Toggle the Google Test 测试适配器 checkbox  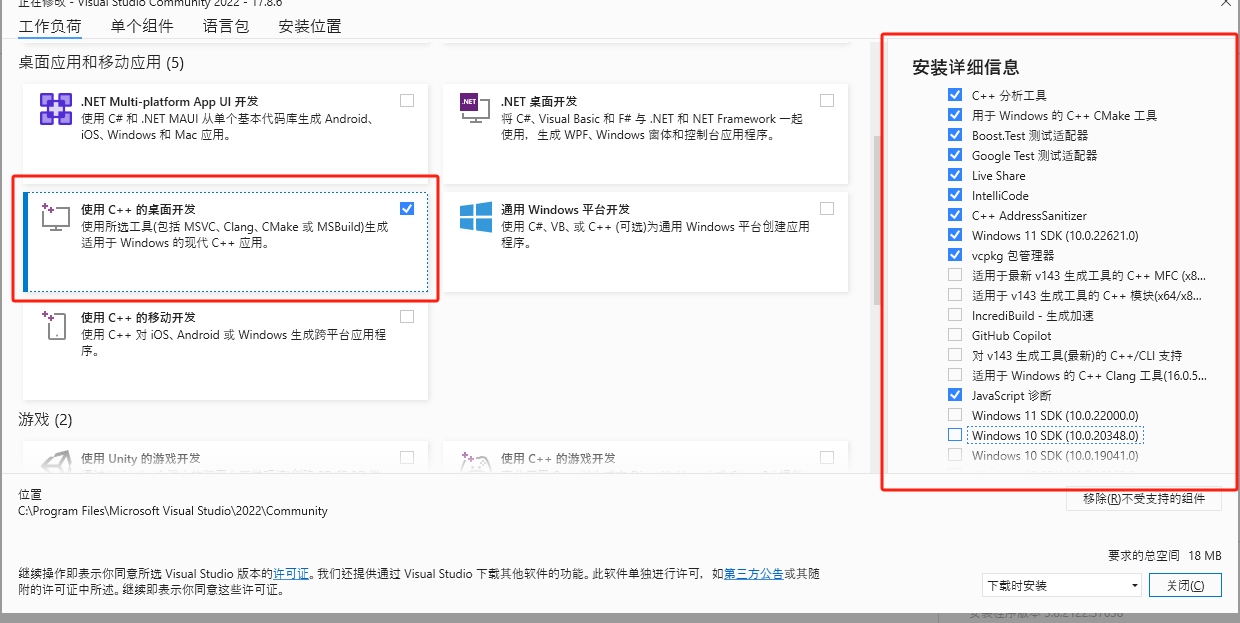click(x=954, y=155)
